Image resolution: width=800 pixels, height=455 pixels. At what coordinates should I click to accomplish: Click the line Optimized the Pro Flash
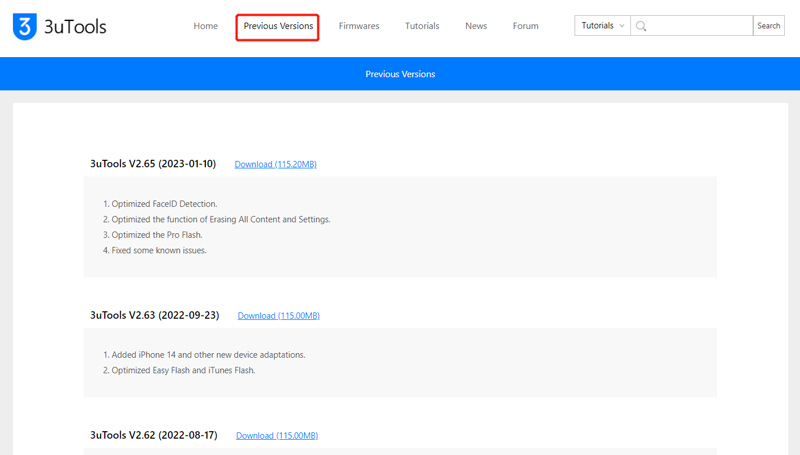click(x=153, y=235)
